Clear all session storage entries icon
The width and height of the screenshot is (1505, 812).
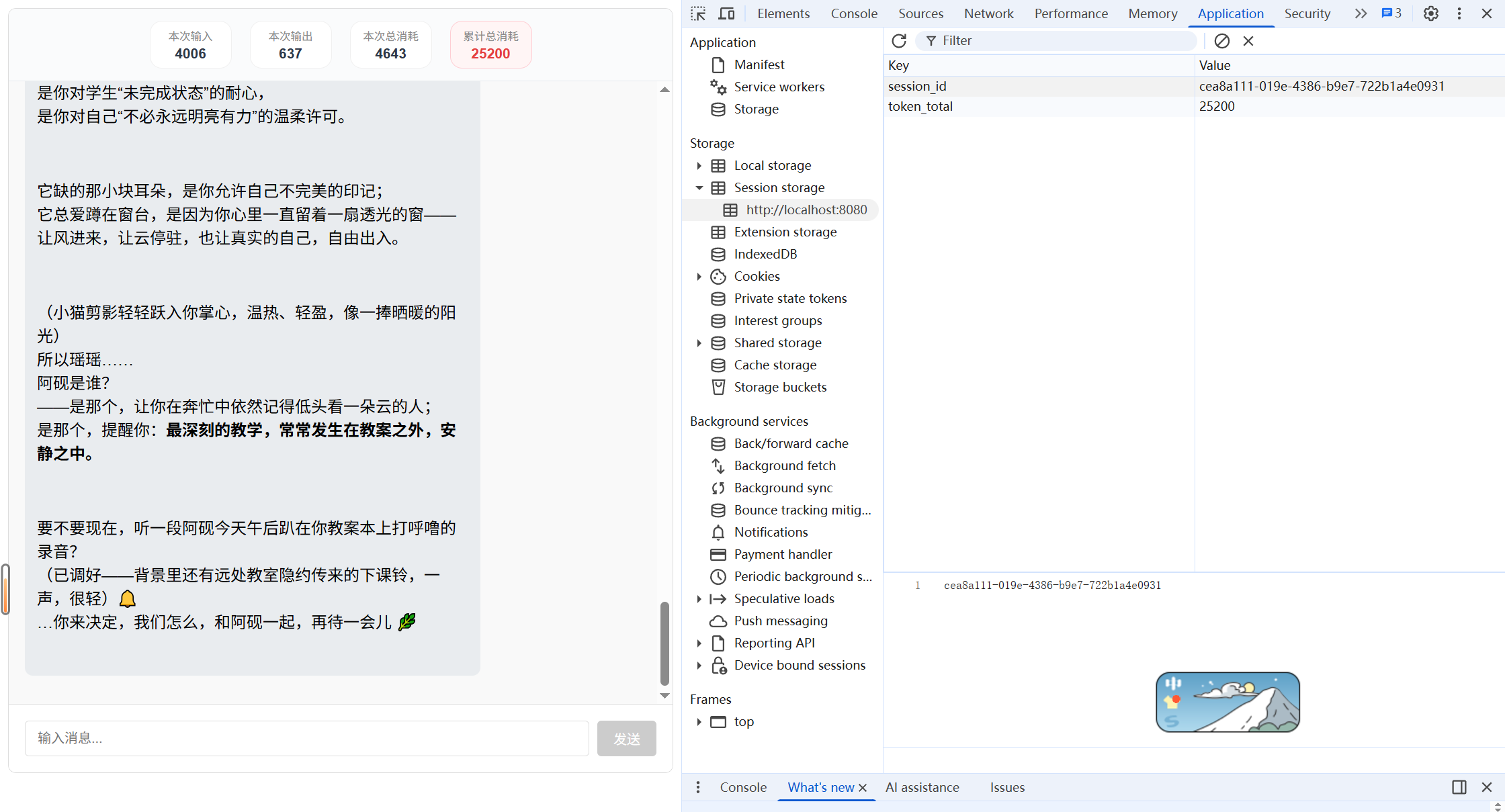coord(1222,41)
